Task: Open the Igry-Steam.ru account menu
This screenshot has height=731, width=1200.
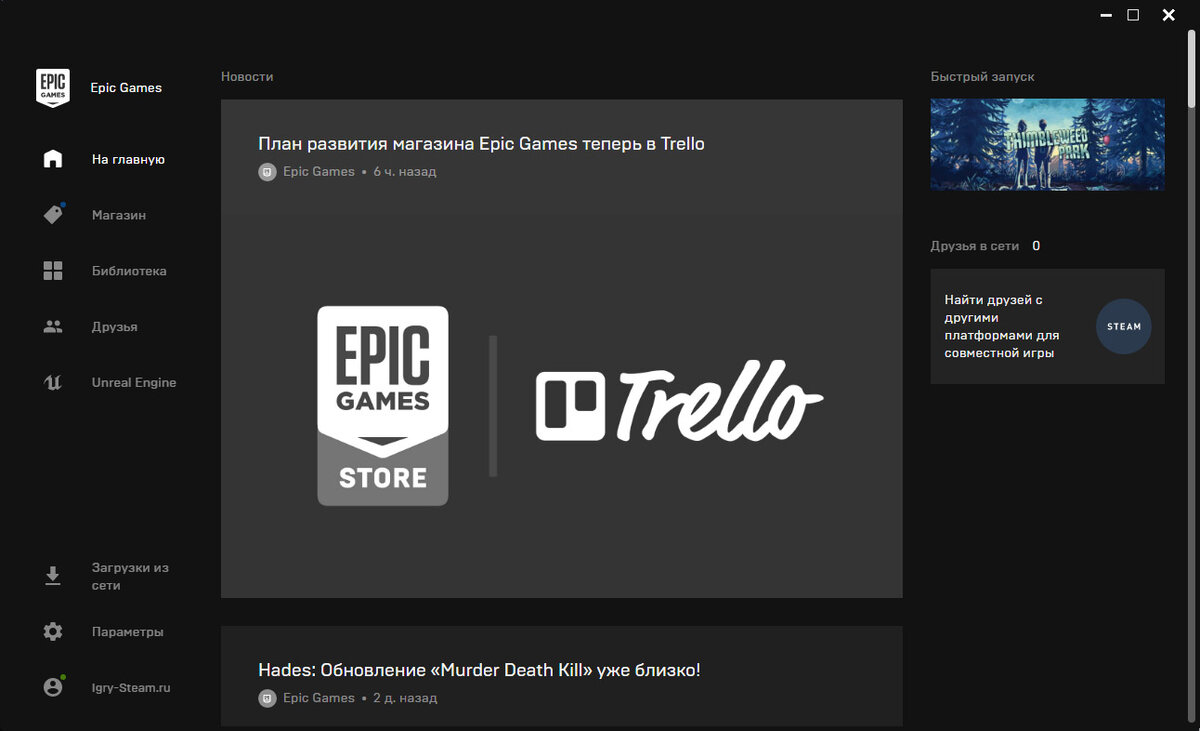Action: (133, 688)
